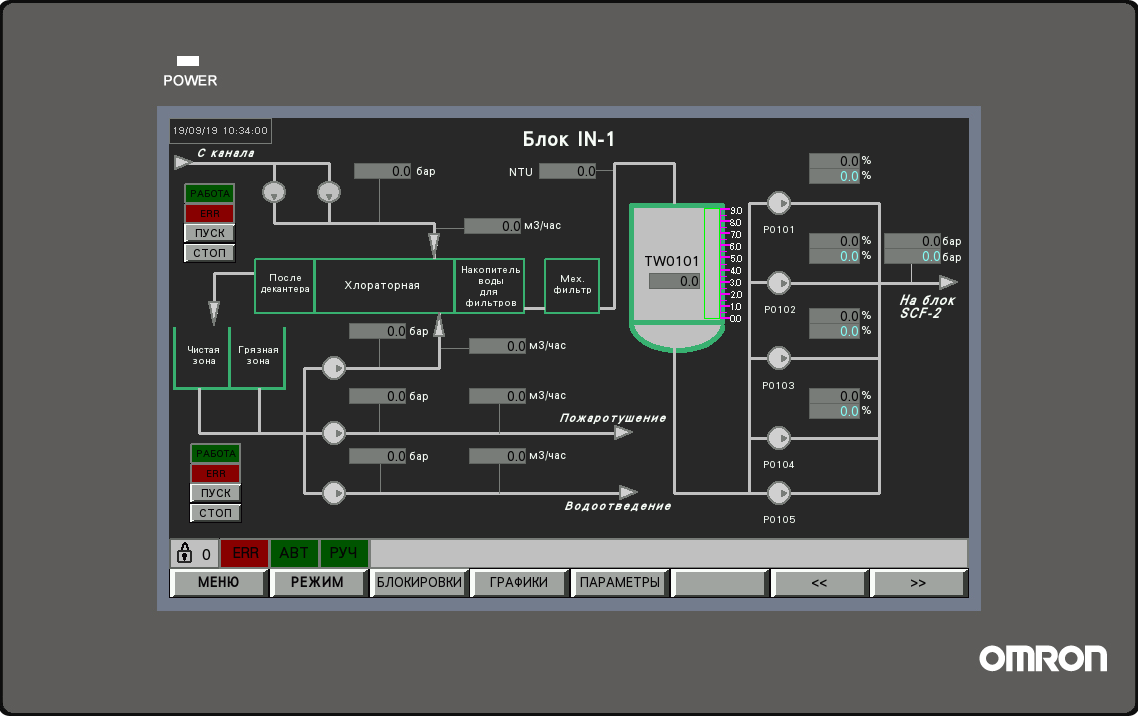The width and height of the screenshot is (1138, 716).
Task: Go to previous screen with << button
Action: pyautogui.click(x=819, y=583)
